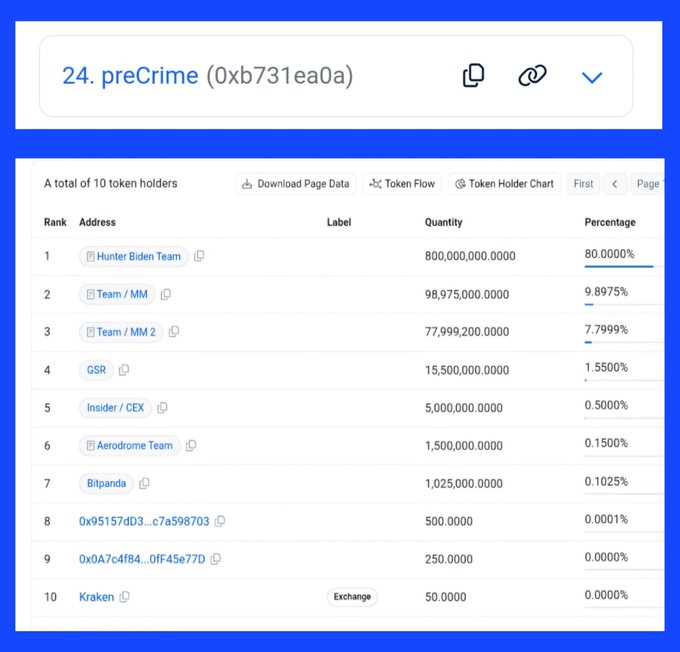Open Insider / CEX address

tap(115, 408)
